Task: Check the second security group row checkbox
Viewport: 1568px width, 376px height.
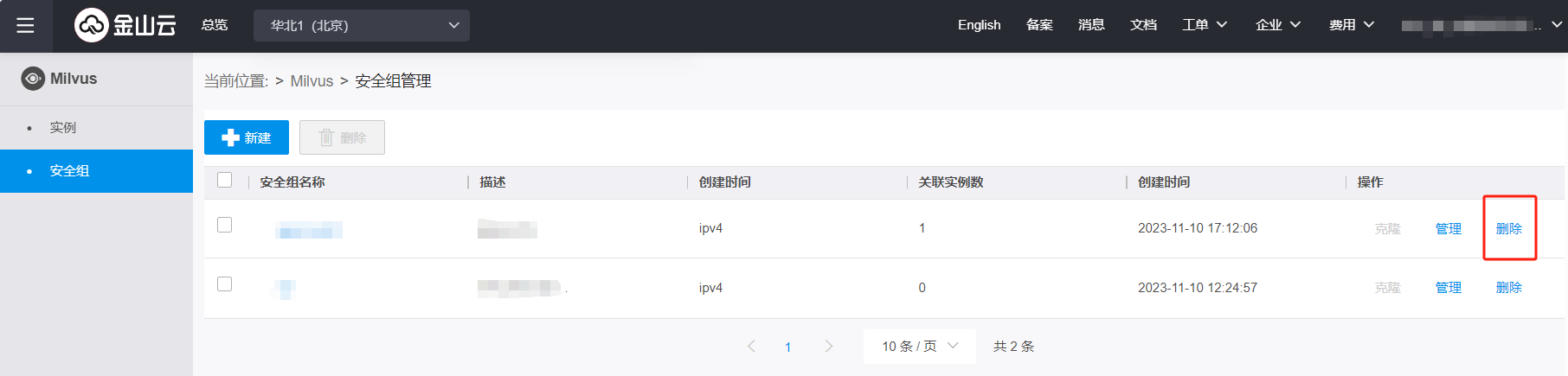Action: tap(225, 284)
